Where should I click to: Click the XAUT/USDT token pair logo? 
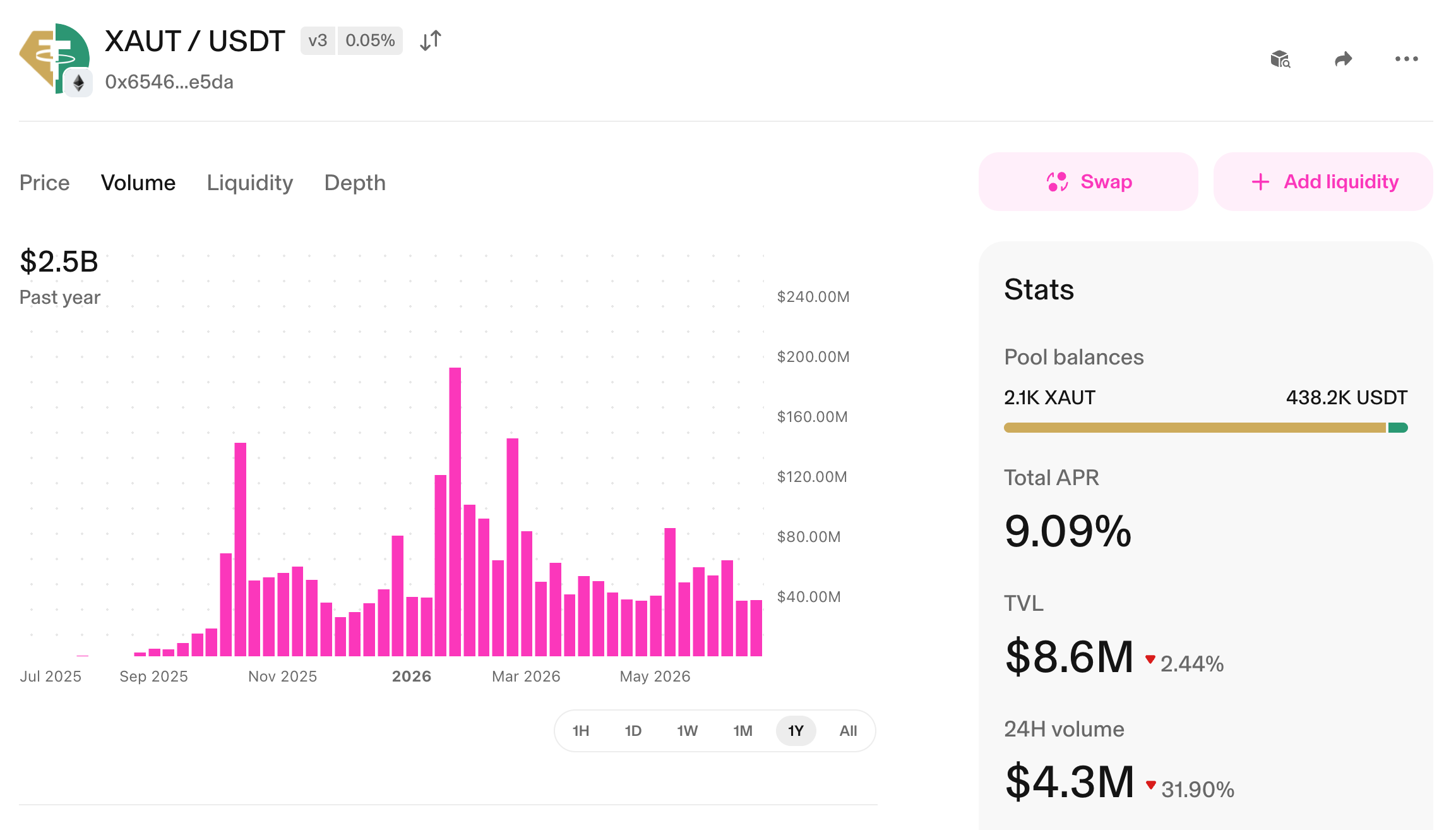54,58
